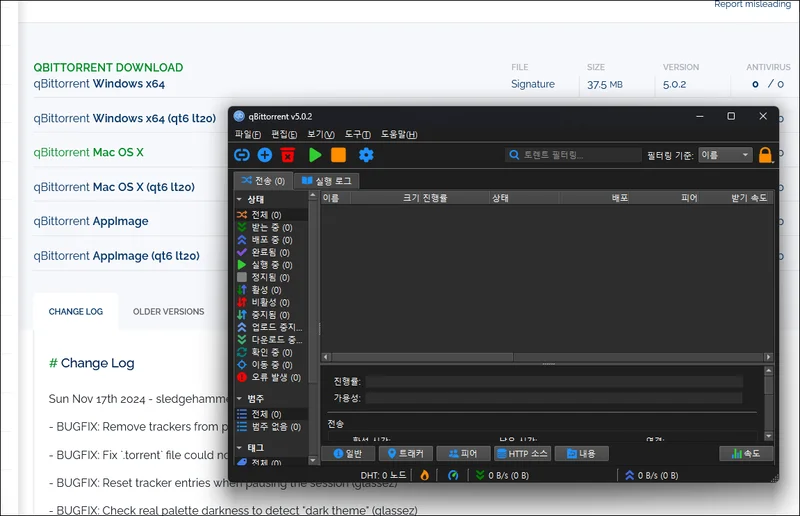Open 필터링 기준 이름 dropdown
Screen dimensions: 800x516
[726, 155]
